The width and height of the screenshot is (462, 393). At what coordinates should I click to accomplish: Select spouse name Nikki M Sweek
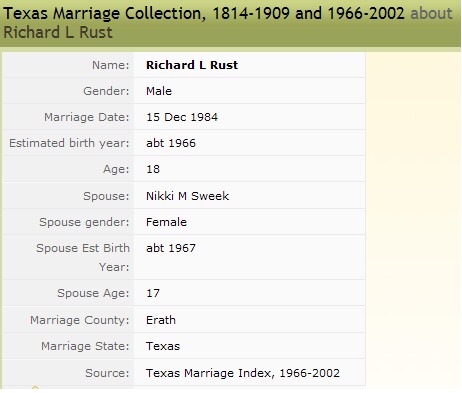pos(188,196)
